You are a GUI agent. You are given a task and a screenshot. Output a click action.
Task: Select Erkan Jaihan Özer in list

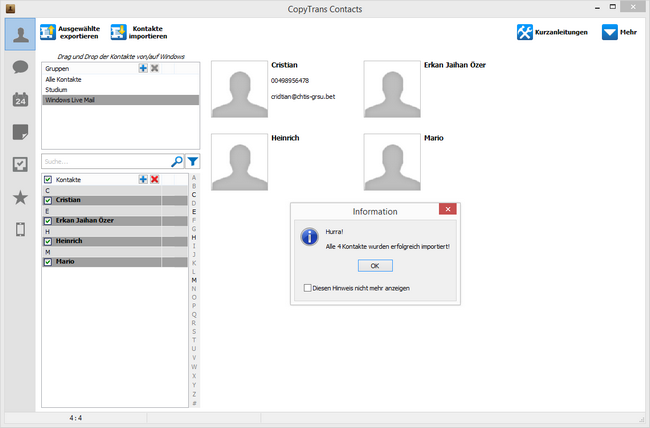click(115, 221)
